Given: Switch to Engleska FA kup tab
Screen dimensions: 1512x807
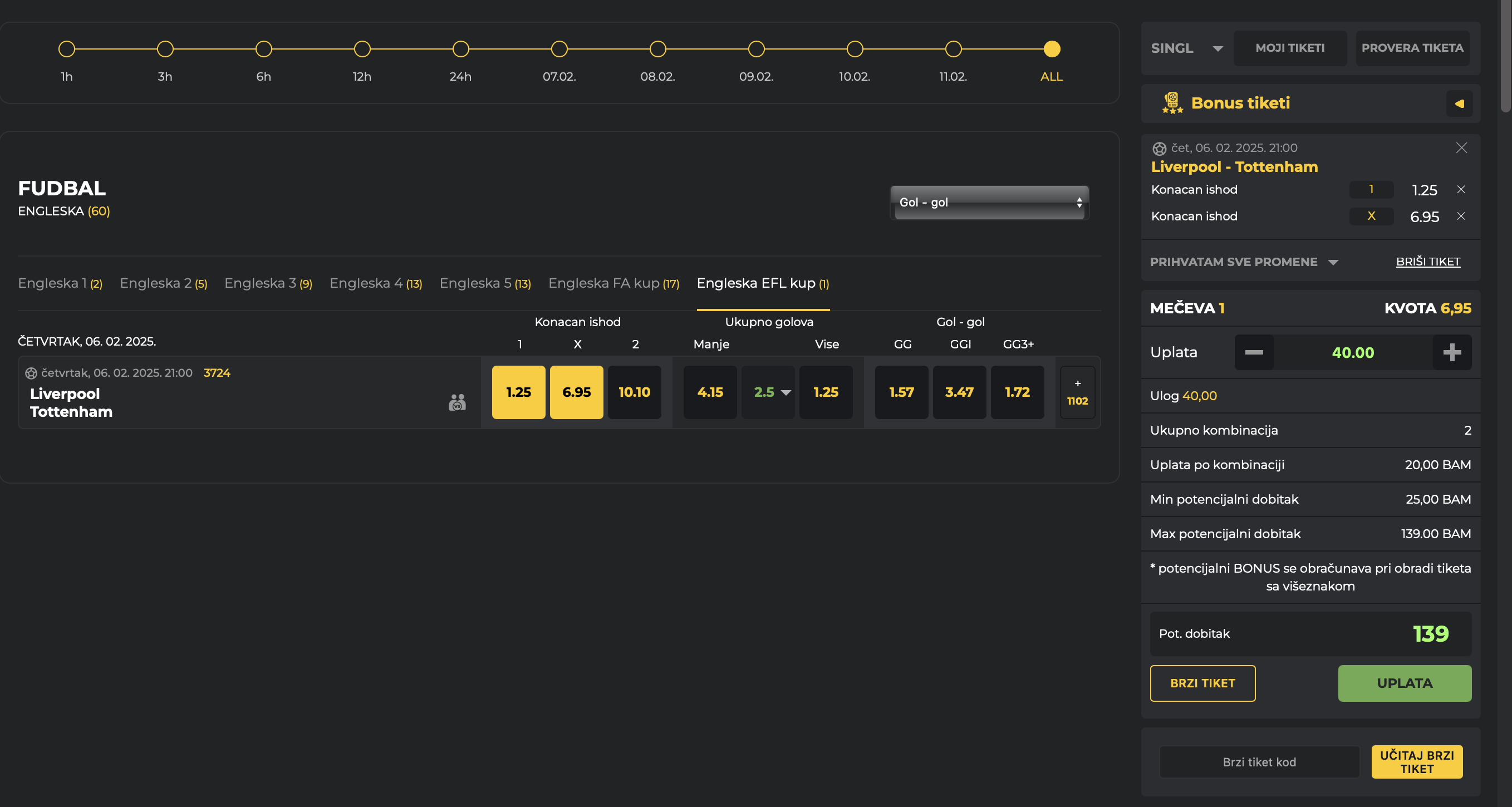Looking at the screenshot, I should coord(613,283).
